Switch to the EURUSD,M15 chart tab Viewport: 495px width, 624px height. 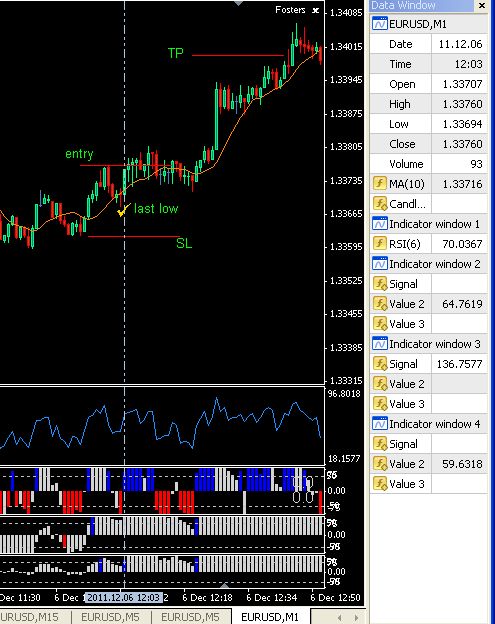pos(30,616)
